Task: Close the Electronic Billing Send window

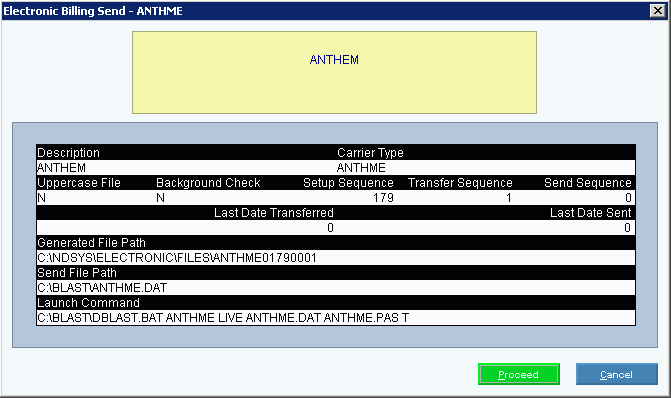Action: [658, 10]
